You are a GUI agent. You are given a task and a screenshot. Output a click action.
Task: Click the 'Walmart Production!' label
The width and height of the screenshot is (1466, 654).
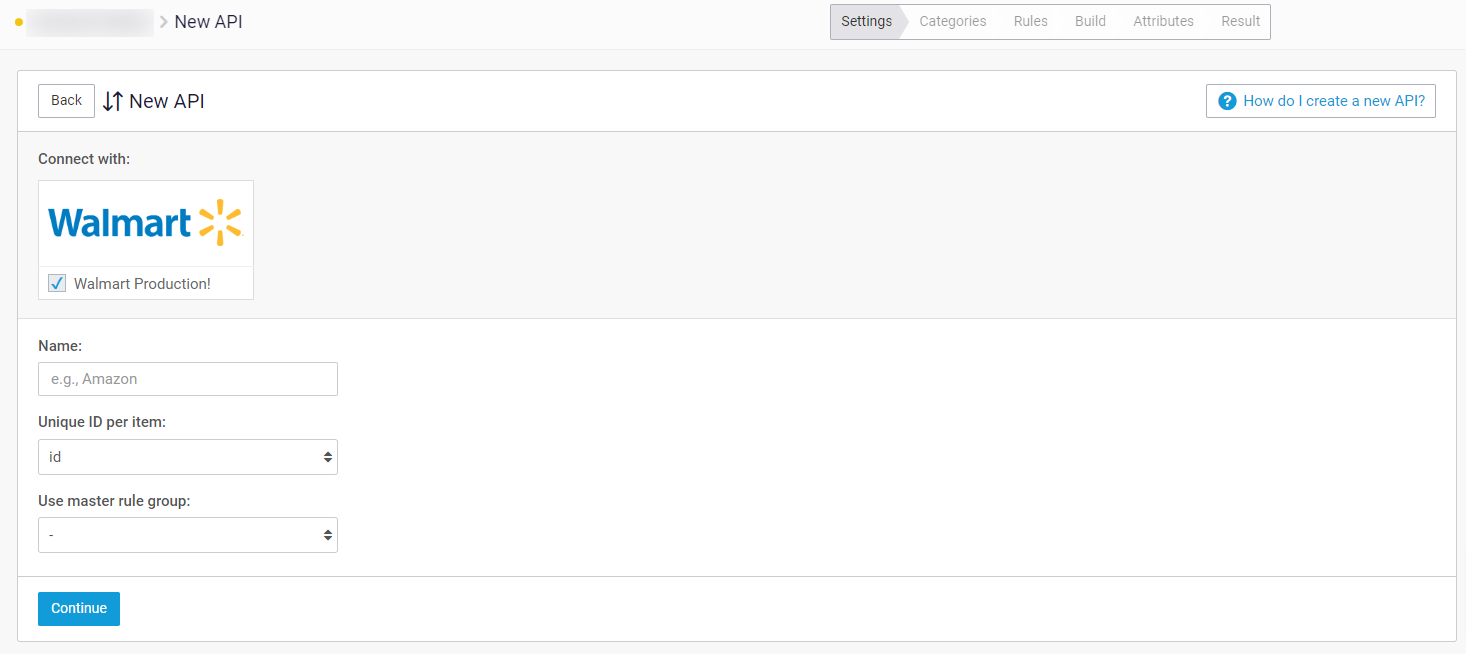point(142,284)
